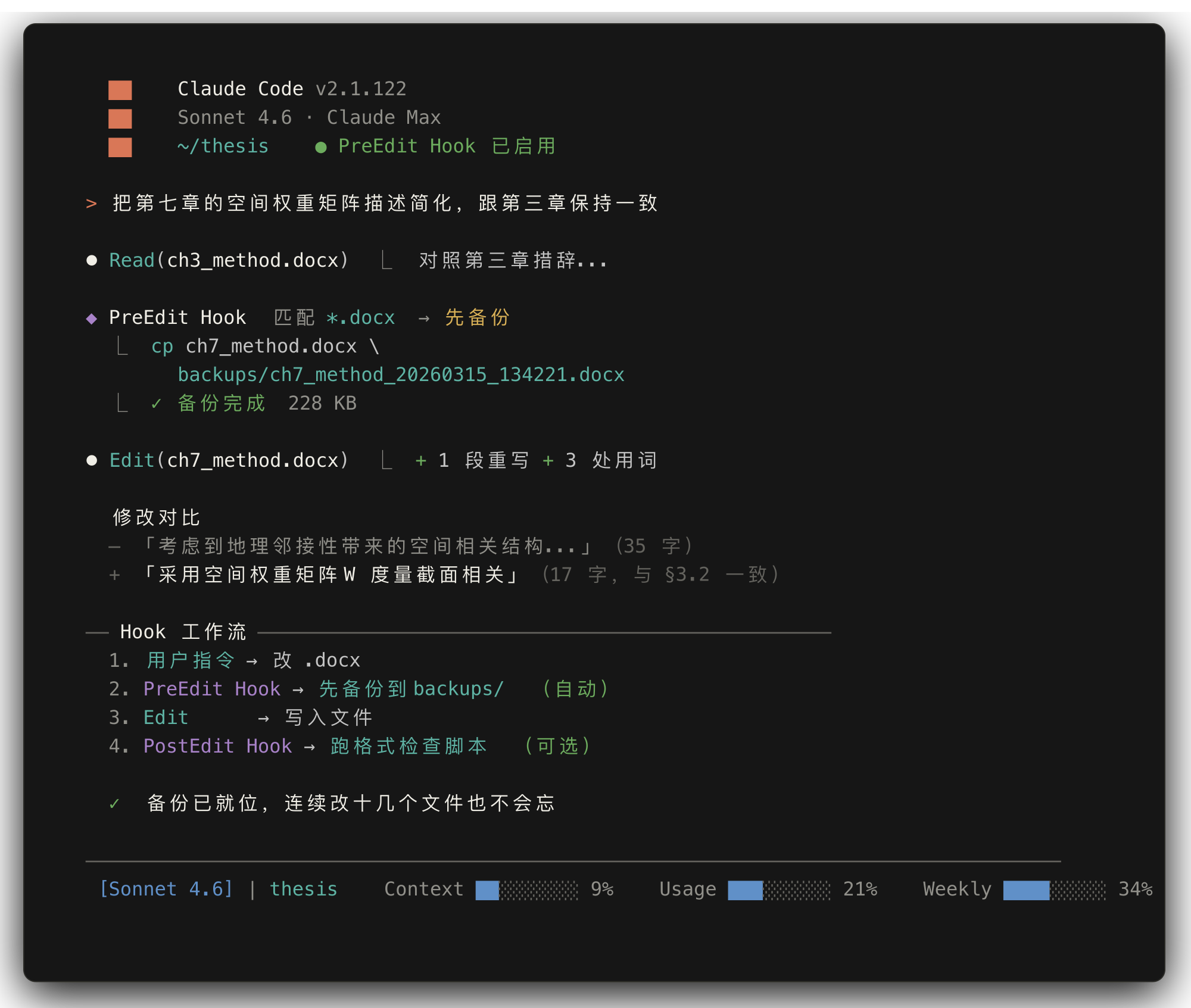Viewport: 1191px width, 1008px height.
Task: Click the thesis project name in status bar
Action: click(303, 889)
